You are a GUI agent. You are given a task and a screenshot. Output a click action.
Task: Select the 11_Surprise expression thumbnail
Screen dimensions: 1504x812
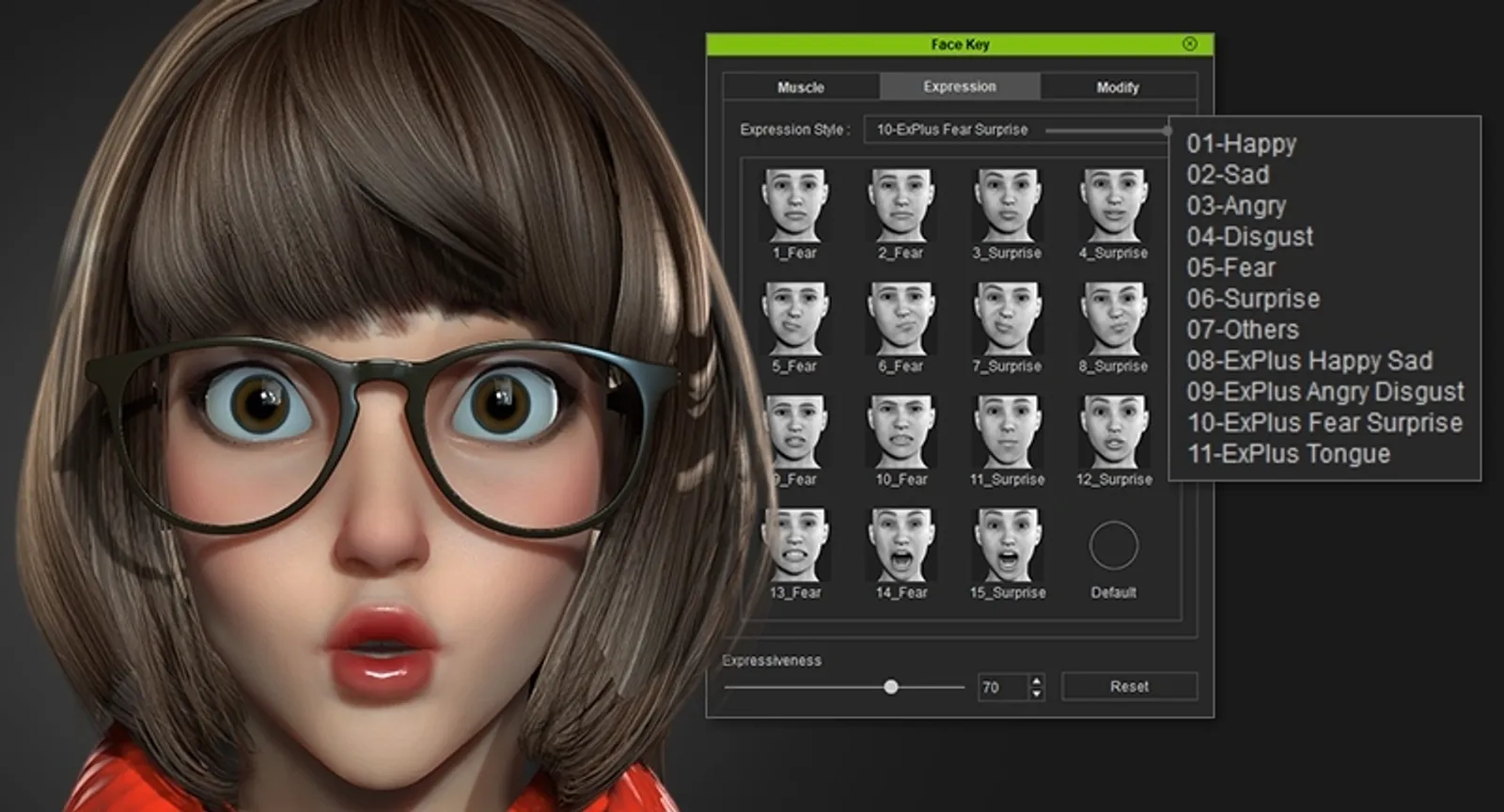(x=1007, y=432)
